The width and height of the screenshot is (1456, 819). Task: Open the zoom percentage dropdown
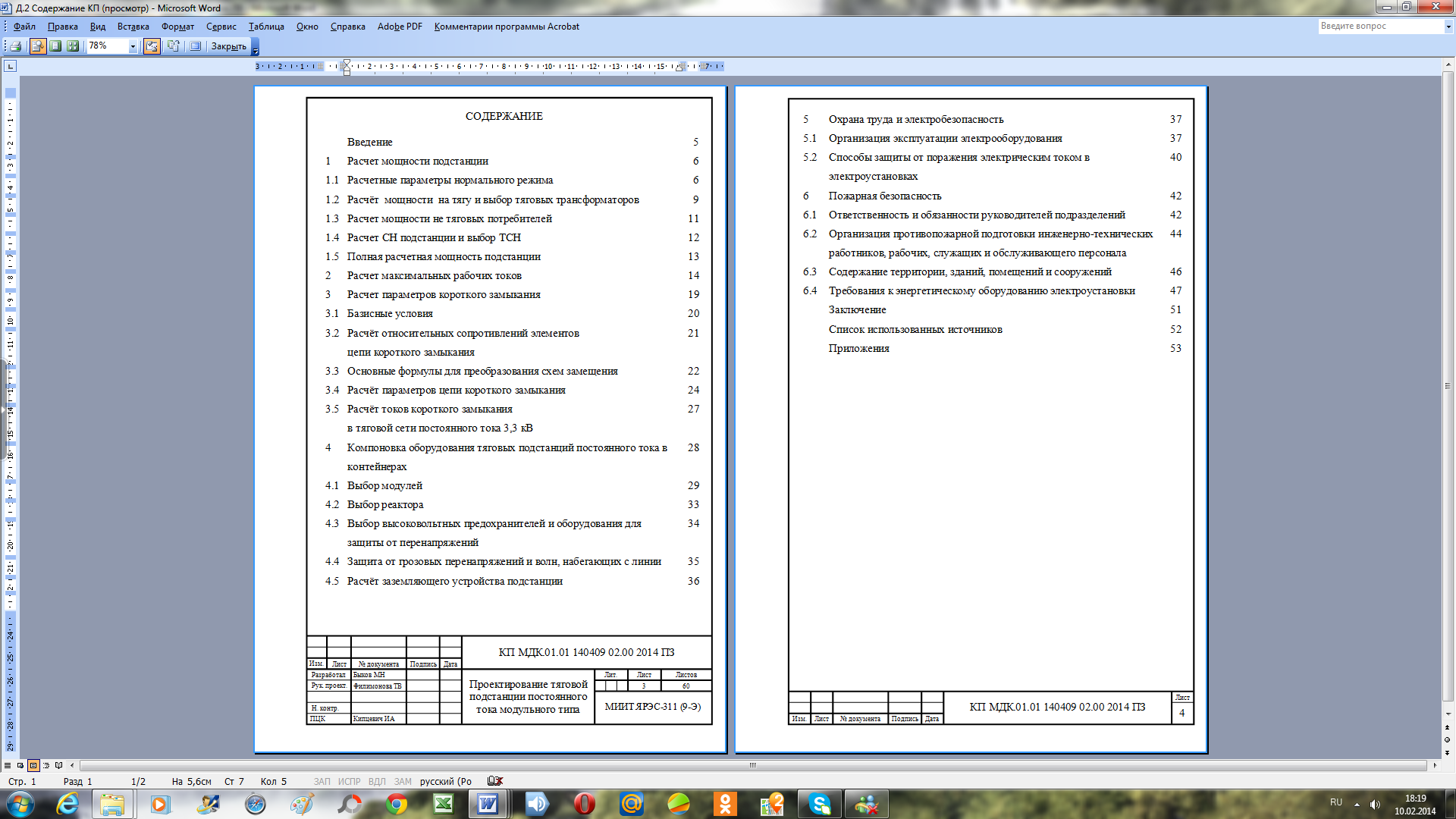pyautogui.click(x=133, y=46)
